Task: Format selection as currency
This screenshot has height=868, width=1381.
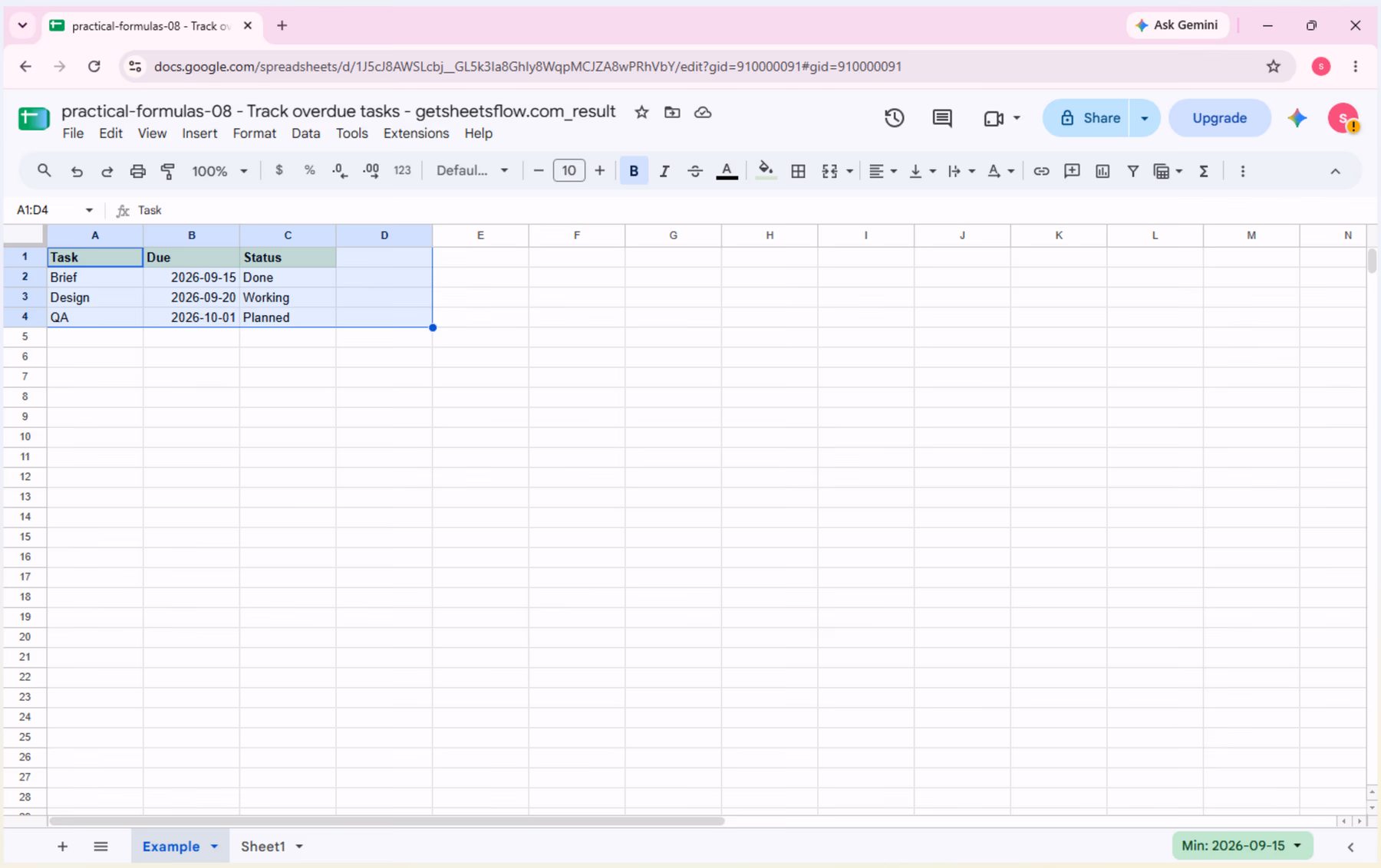Action: pos(279,171)
